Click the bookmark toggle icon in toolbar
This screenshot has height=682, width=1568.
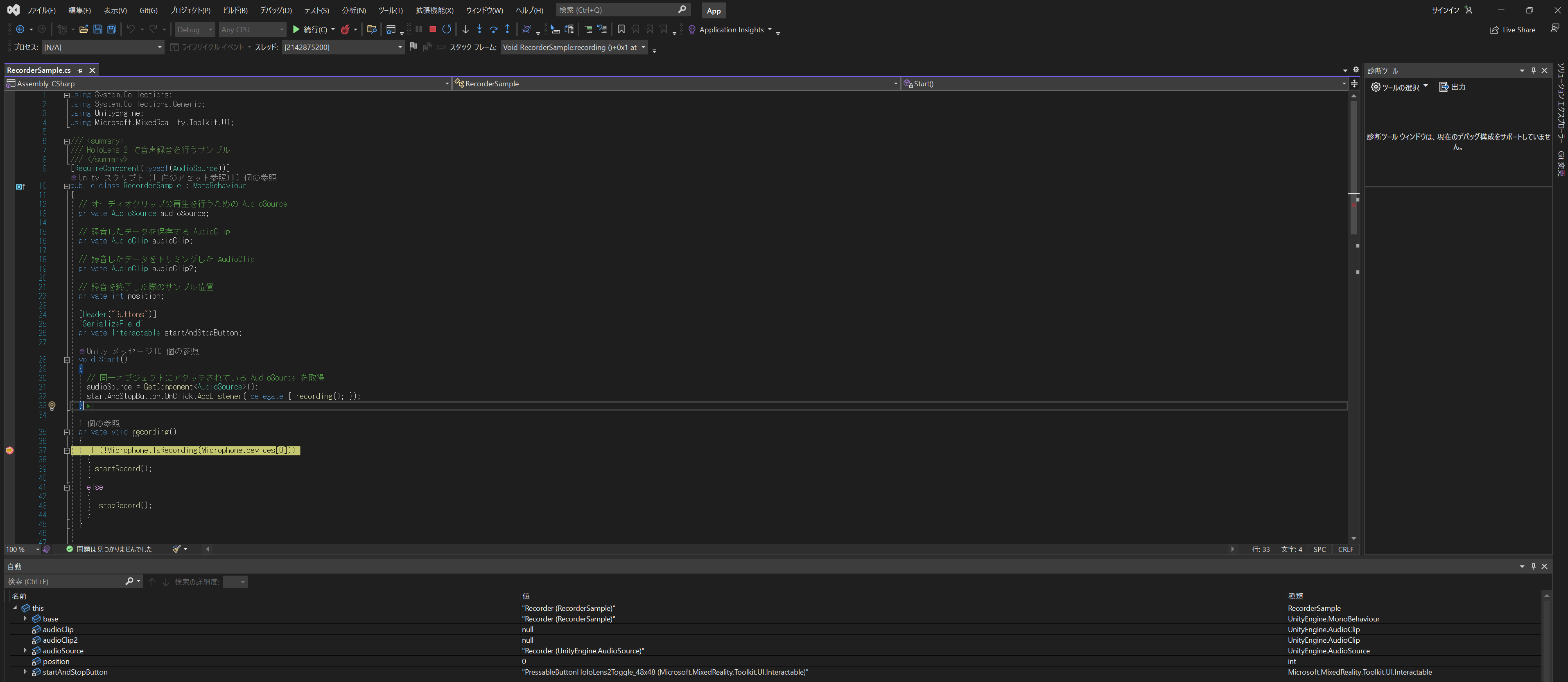(621, 29)
